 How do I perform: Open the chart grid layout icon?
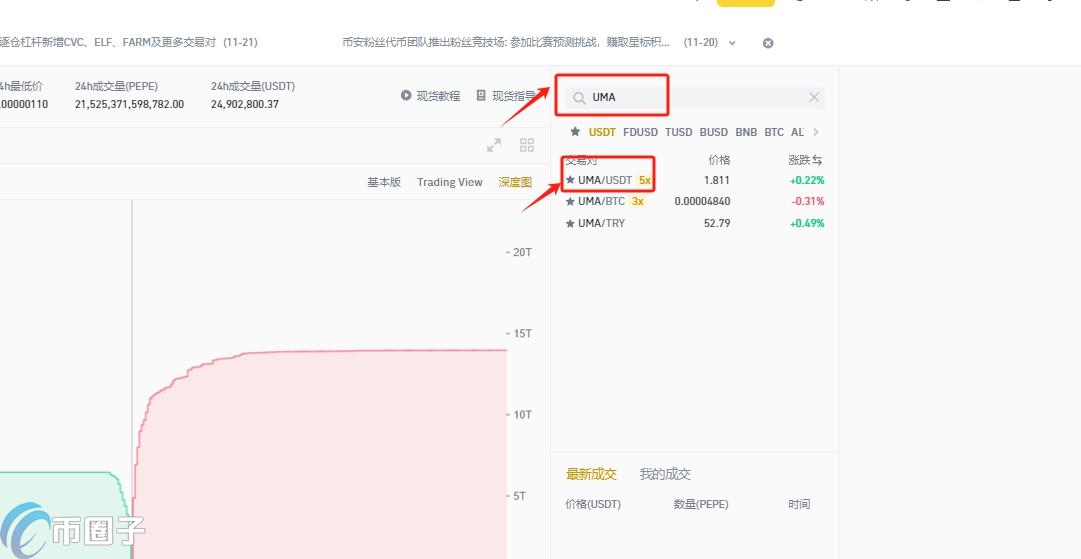coord(527,145)
